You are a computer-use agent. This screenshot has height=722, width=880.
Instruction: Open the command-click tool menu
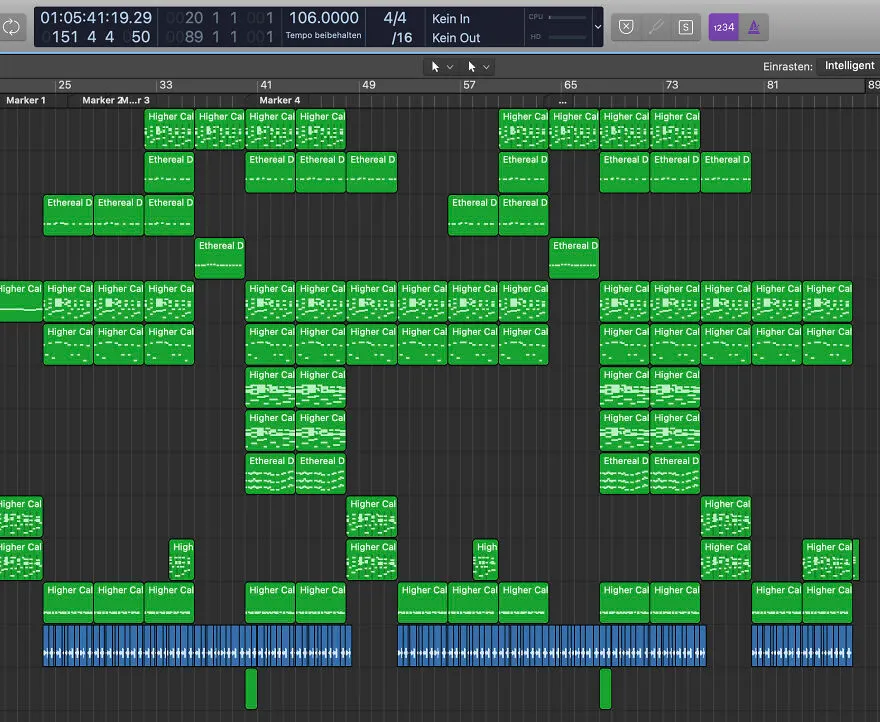[x=478, y=67]
